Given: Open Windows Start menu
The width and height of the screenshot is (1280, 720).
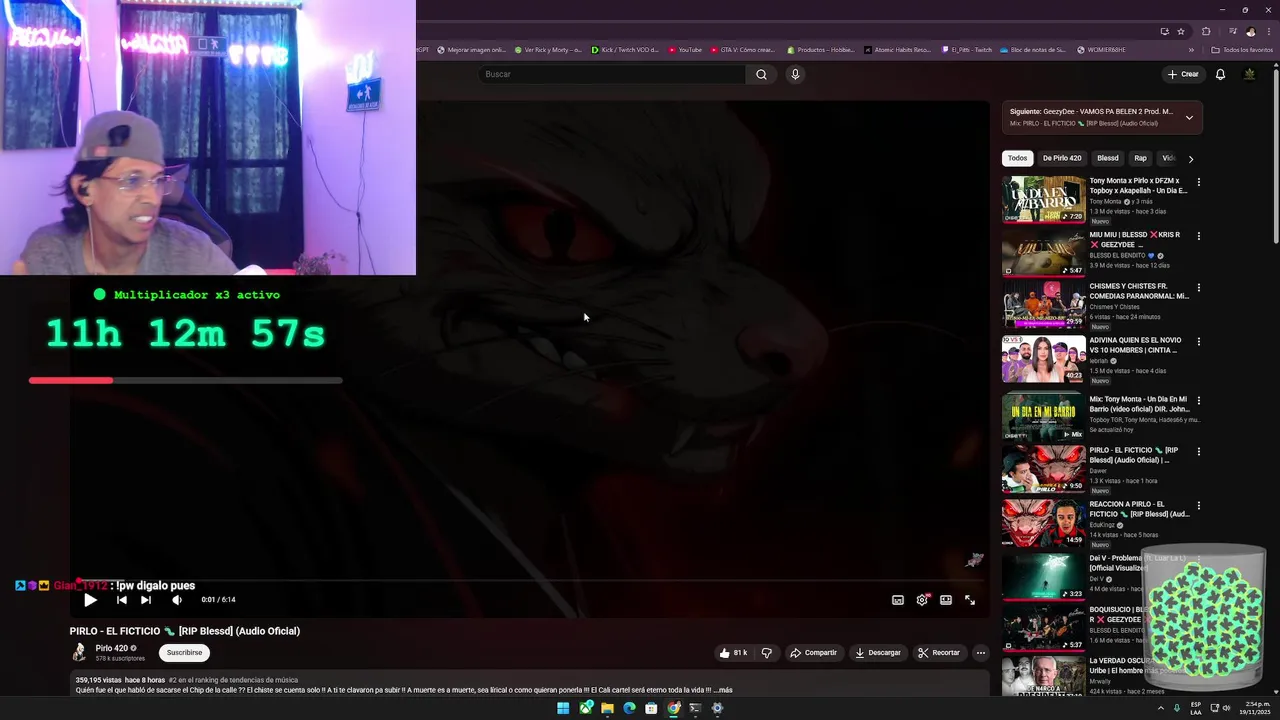Looking at the screenshot, I should pos(563,708).
